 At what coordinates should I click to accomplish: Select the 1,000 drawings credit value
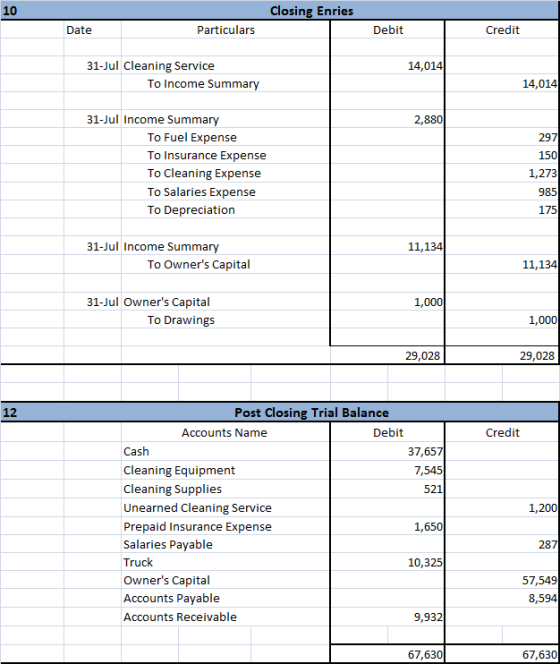(x=543, y=320)
